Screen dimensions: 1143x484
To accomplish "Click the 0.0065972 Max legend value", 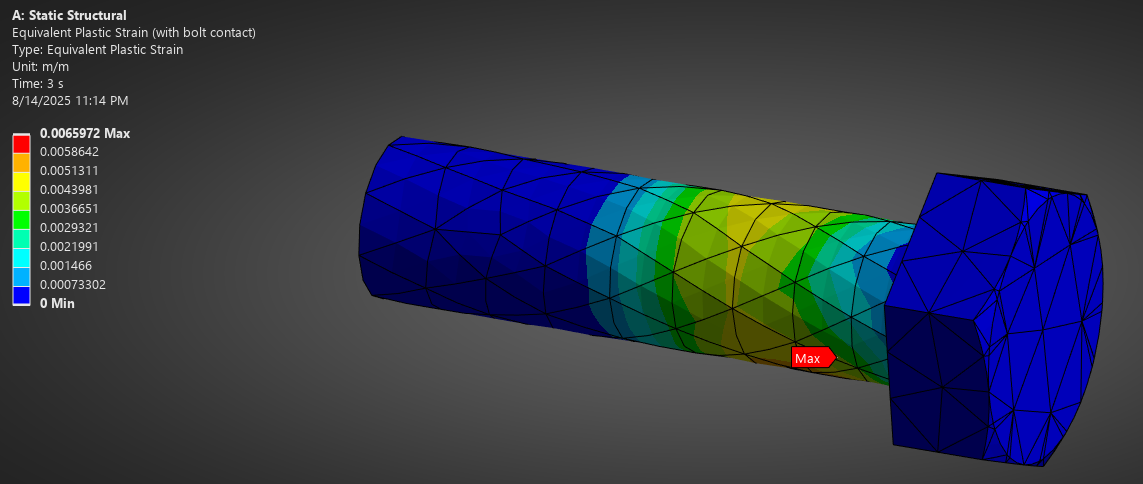I will 85,133.
